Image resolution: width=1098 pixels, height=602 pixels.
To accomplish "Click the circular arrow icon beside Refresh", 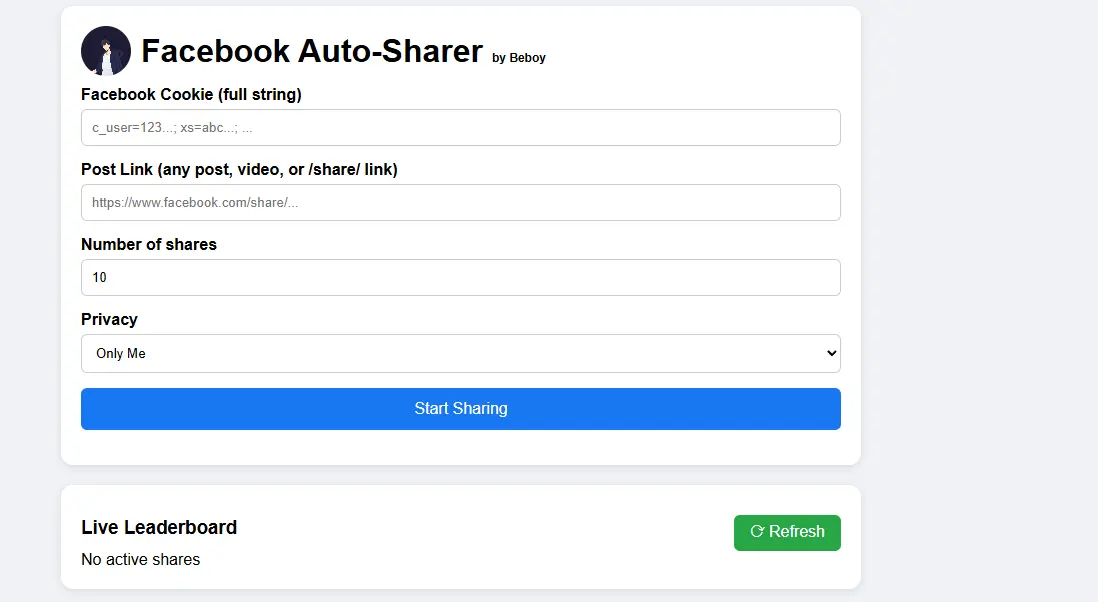I will tap(757, 531).
